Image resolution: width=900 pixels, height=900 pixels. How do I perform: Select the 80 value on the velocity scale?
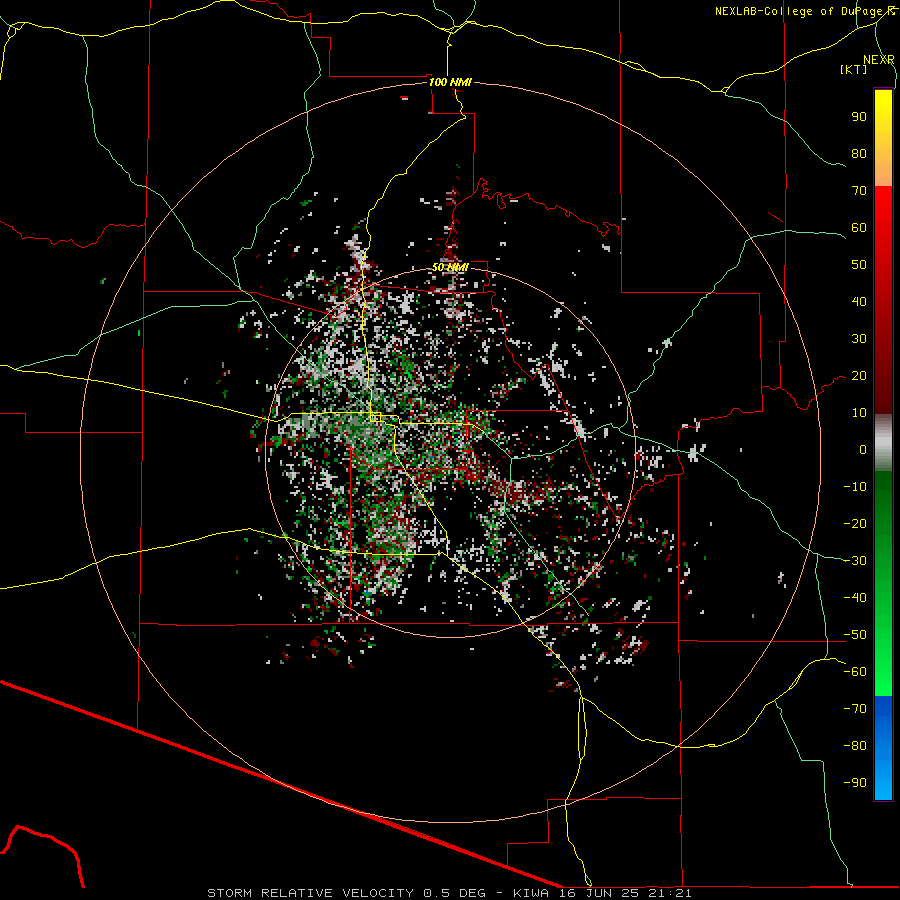point(859,153)
